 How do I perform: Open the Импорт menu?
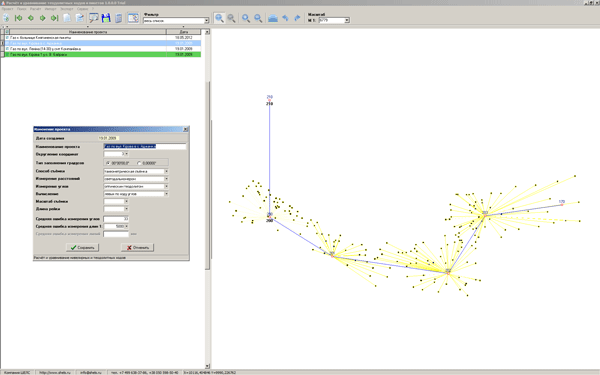[x=51, y=8]
